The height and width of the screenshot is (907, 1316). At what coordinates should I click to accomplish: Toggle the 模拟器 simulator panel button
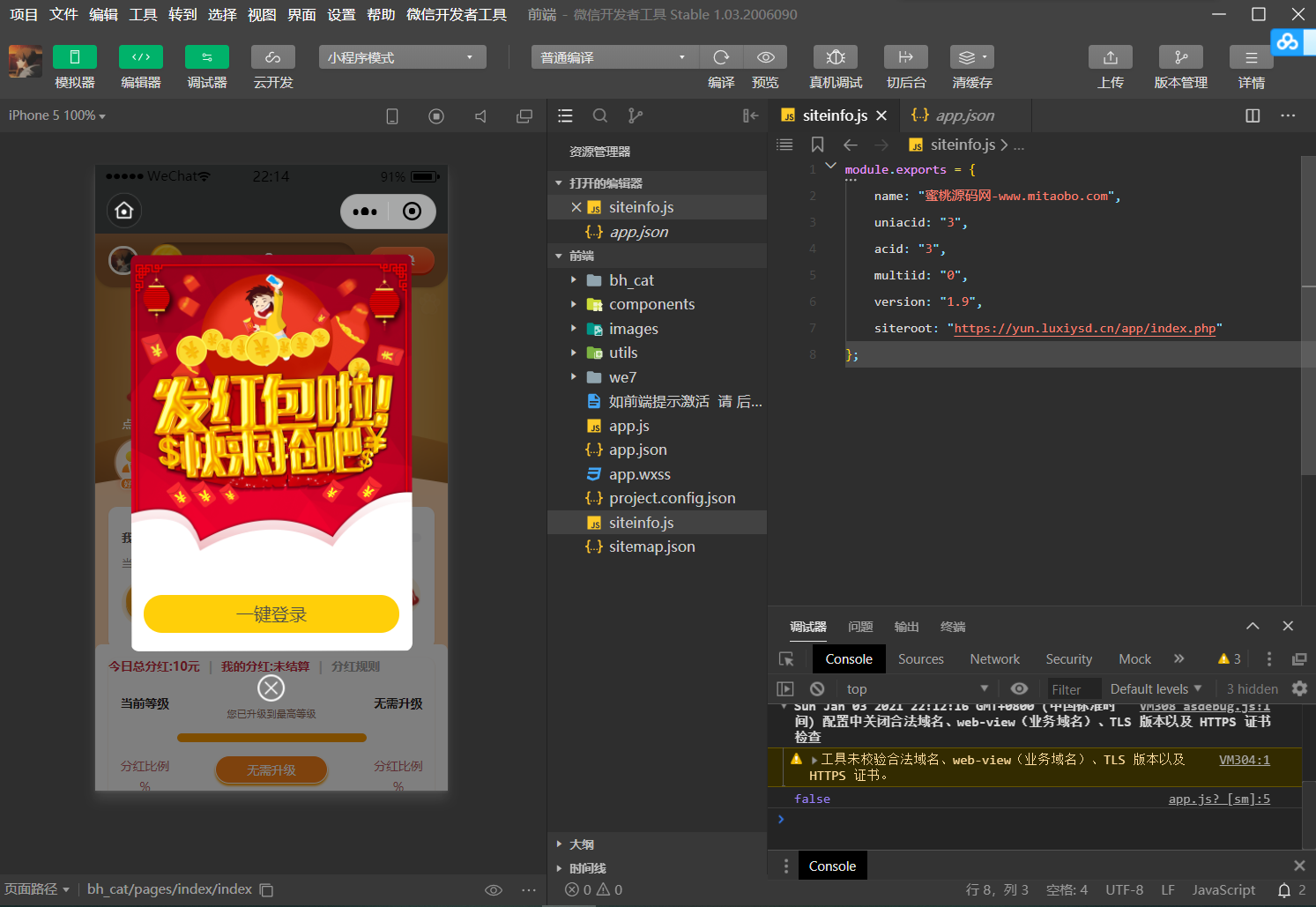[75, 57]
